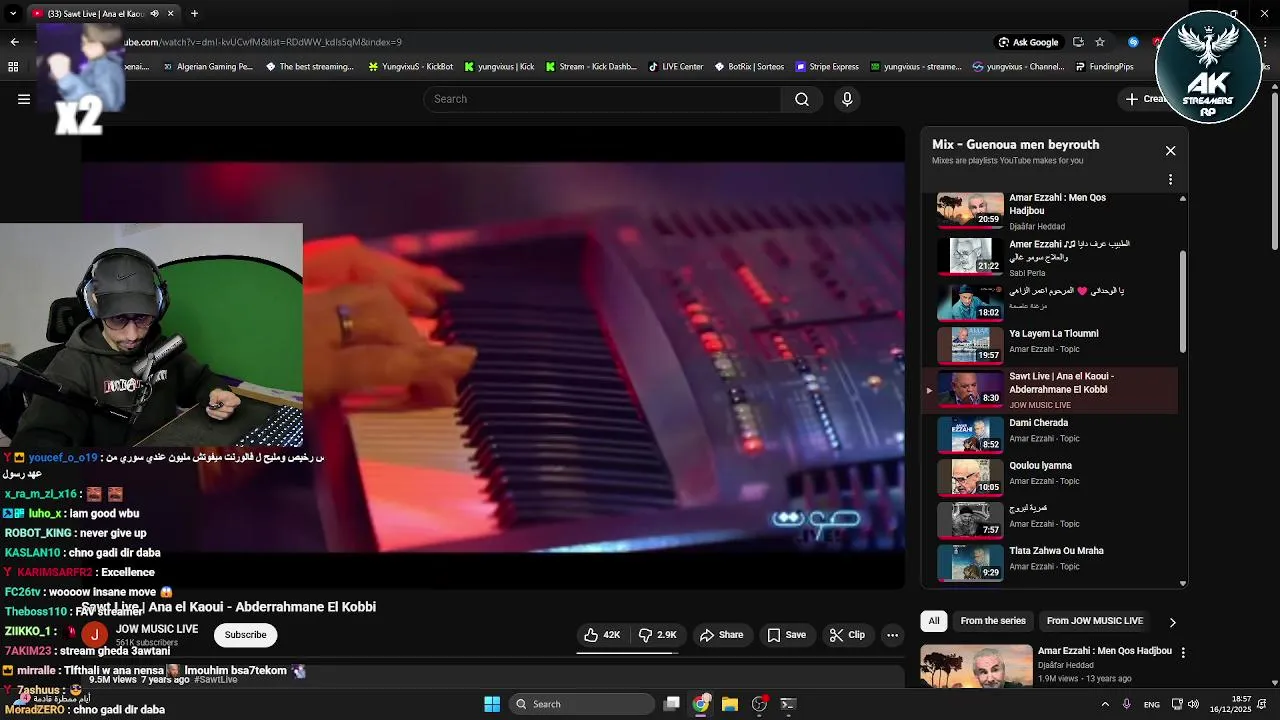Open the #SawtLive hashtag link

[x=216, y=680]
